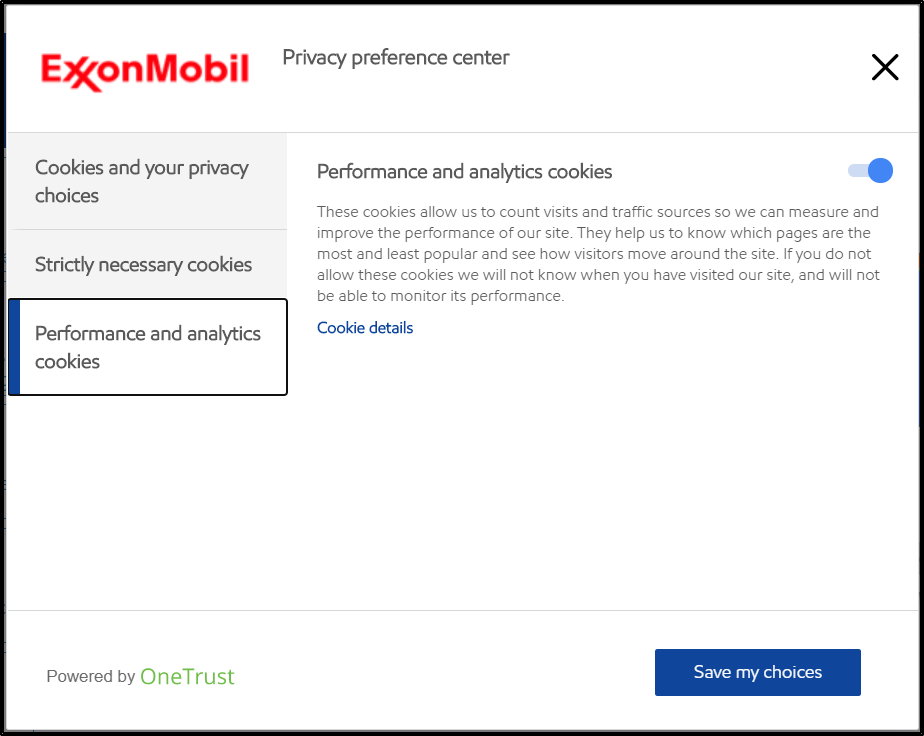View the Strictly necessary cookies section
Screen dimensions: 924x736
143,264
